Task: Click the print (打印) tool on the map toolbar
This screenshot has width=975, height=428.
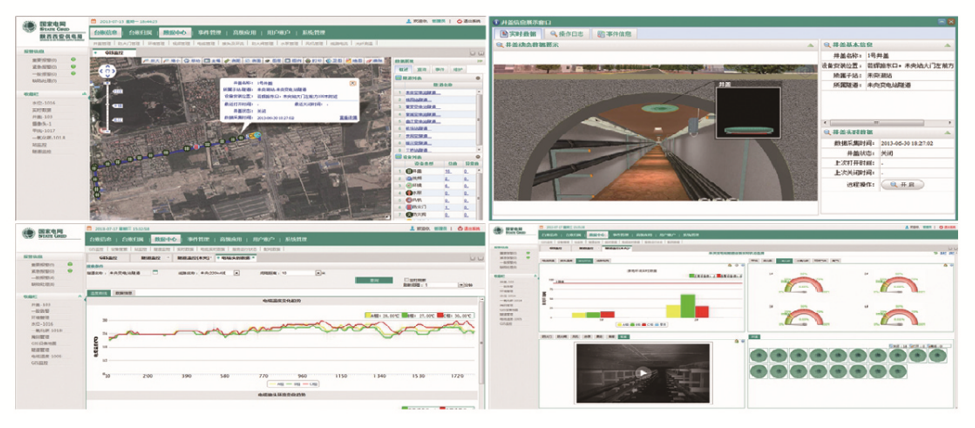Action: click(x=313, y=60)
